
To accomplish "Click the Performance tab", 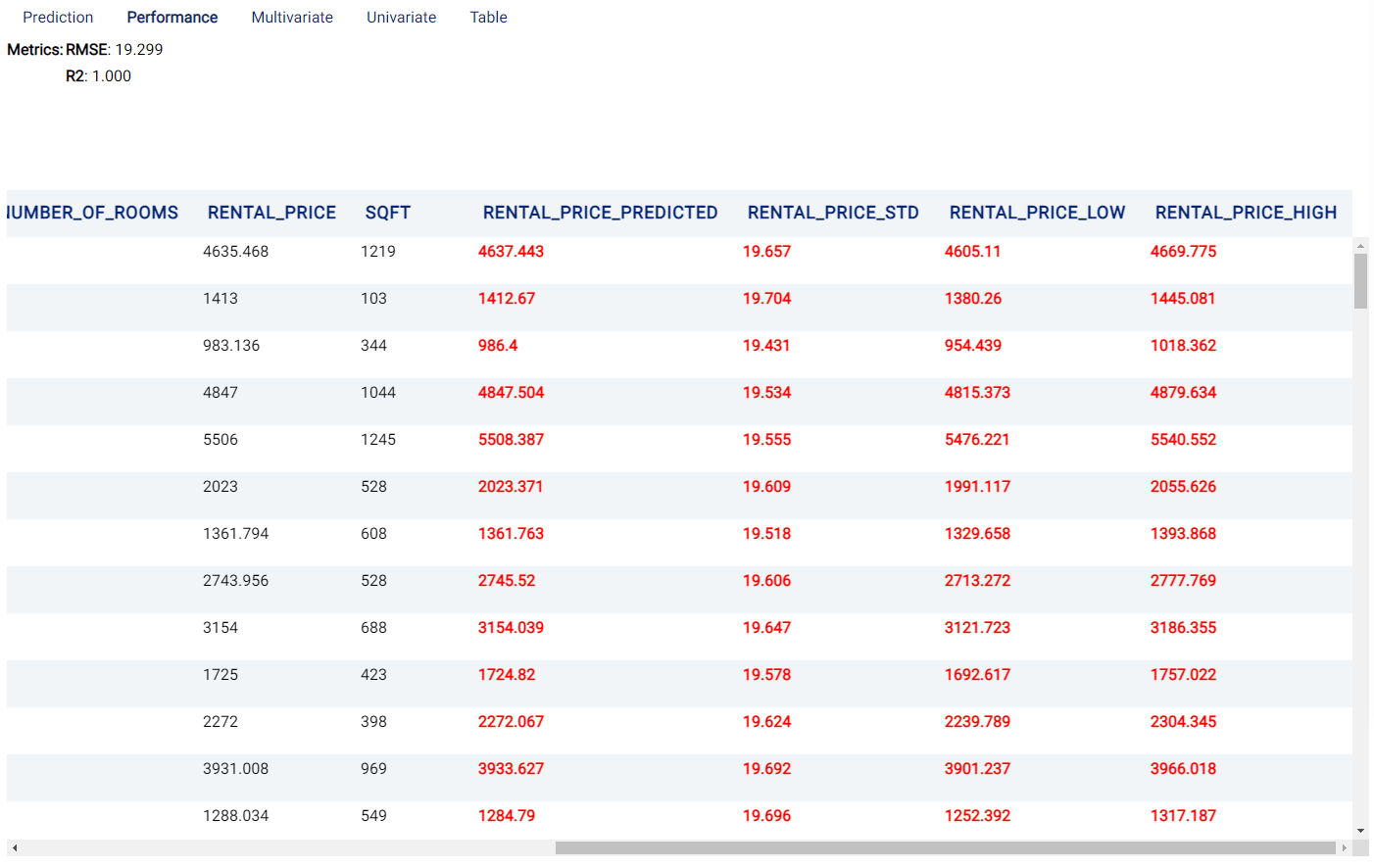I will point(172,18).
